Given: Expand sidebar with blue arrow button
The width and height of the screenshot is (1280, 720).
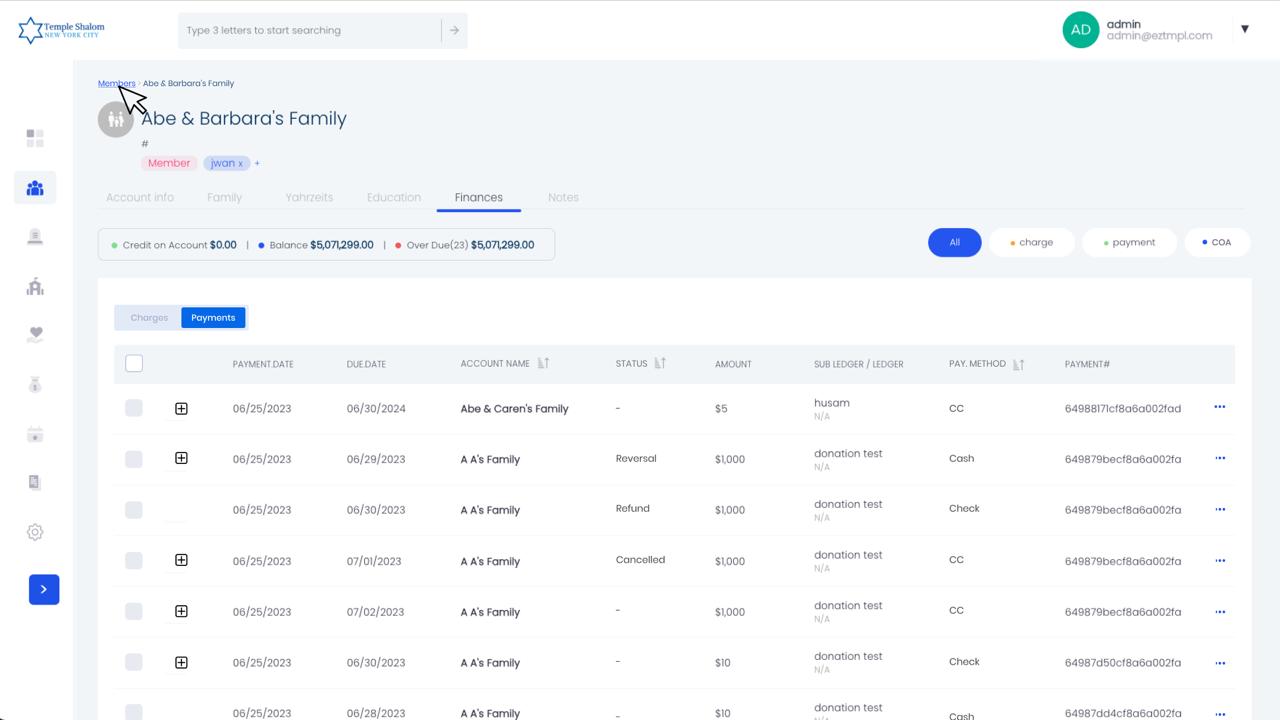Looking at the screenshot, I should click(x=44, y=590).
